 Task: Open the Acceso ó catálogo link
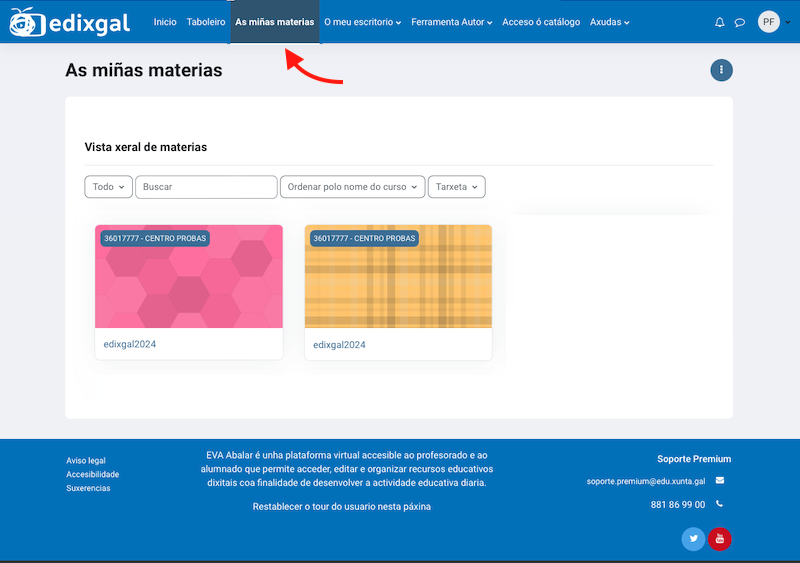pos(541,22)
